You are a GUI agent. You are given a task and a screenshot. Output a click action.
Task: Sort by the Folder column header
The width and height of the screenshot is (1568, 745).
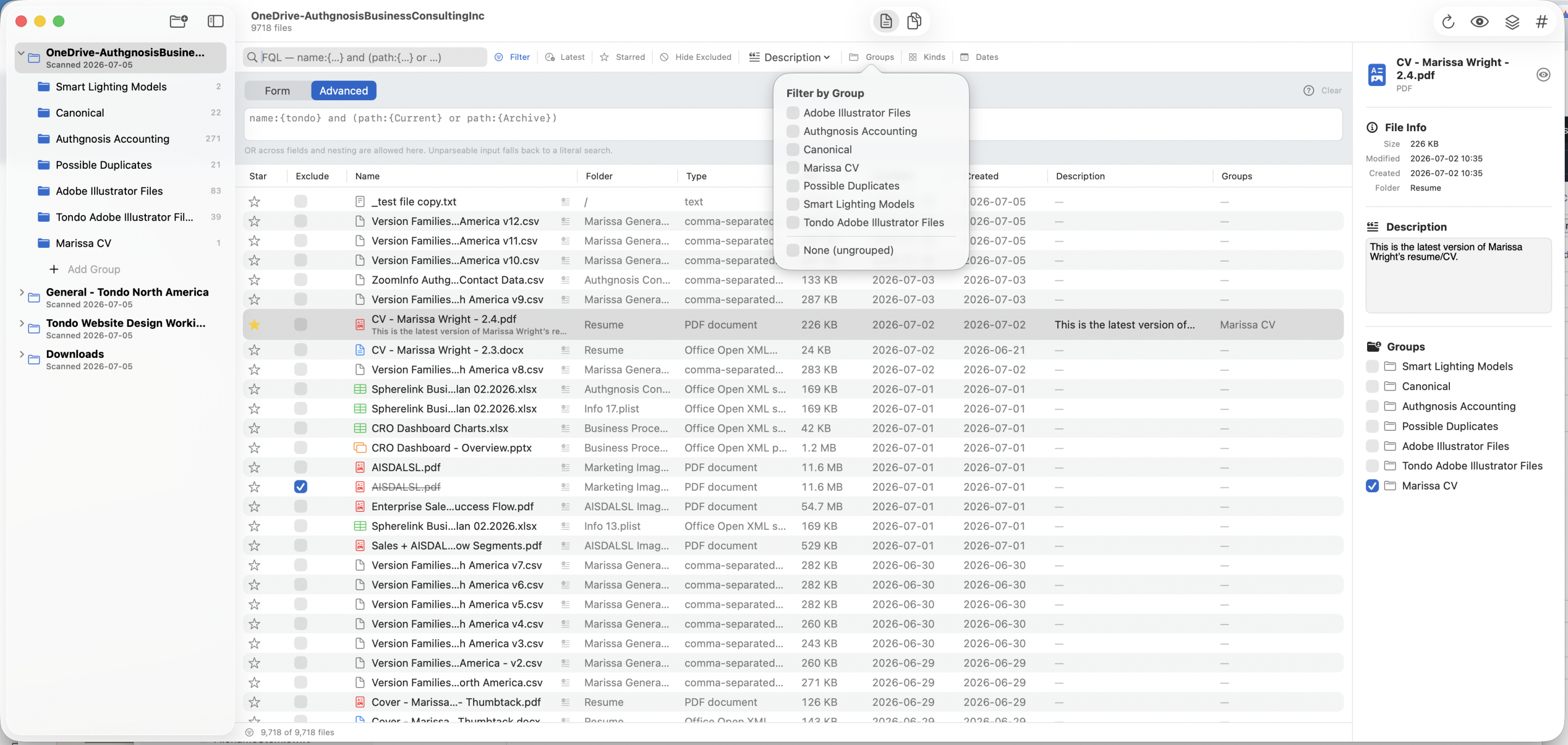pos(599,176)
